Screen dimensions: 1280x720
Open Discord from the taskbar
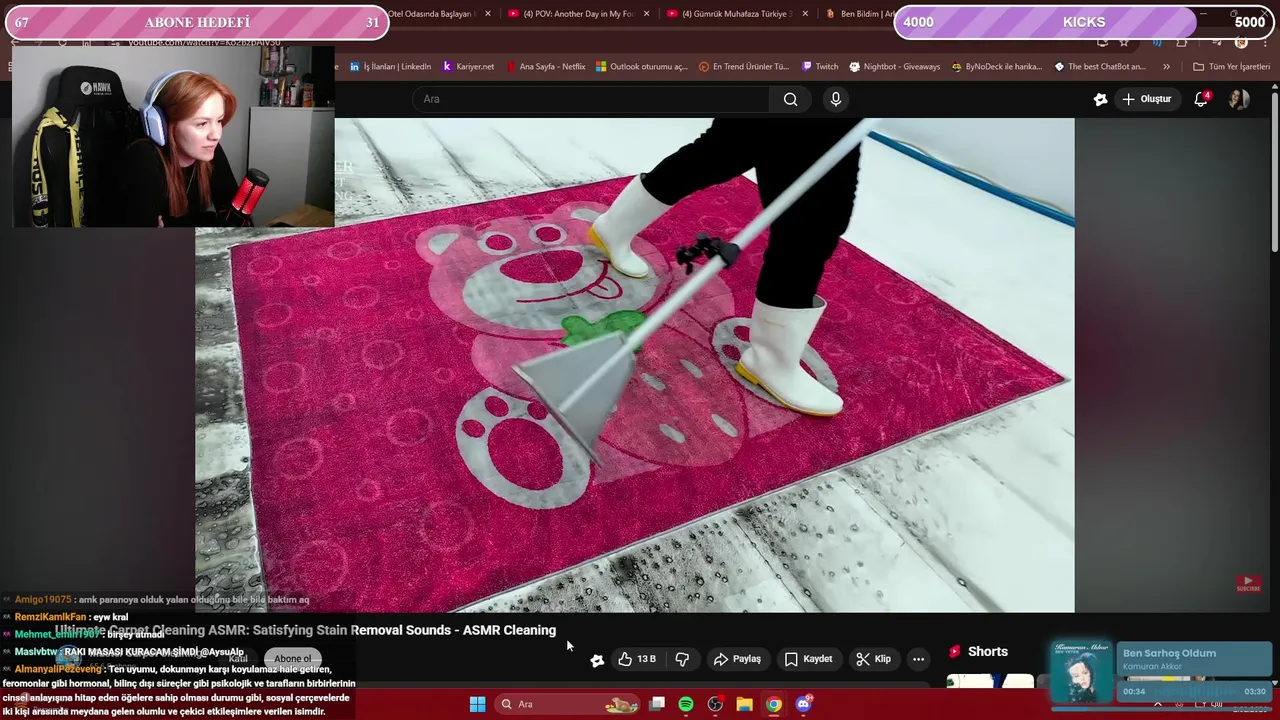803,704
